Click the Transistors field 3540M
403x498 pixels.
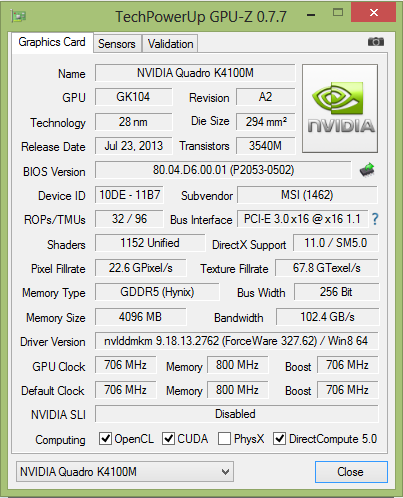point(265,146)
